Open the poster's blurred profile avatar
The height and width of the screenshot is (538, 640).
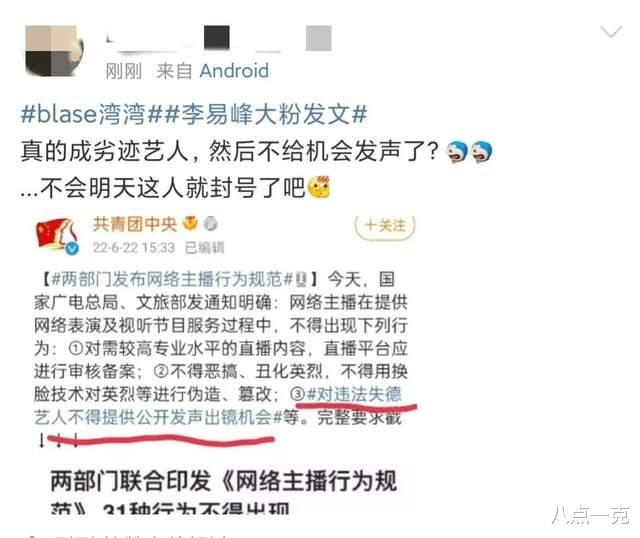pos(54,51)
